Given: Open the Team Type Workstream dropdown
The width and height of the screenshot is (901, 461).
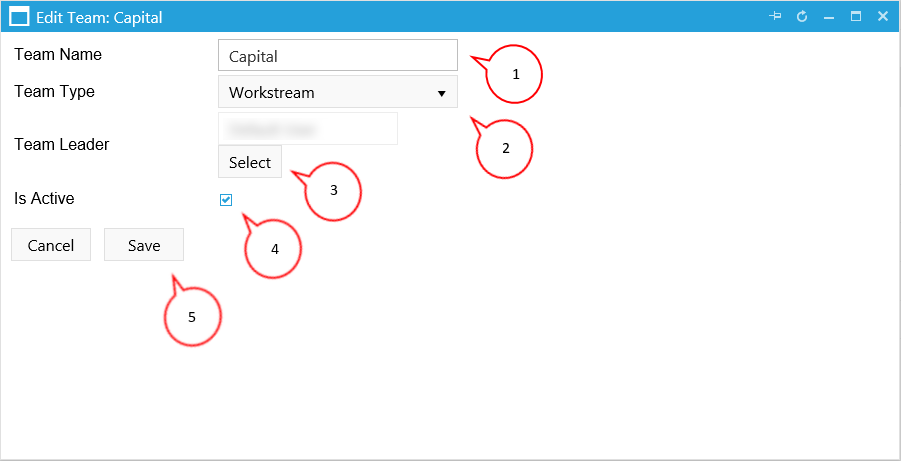Looking at the screenshot, I should (338, 92).
